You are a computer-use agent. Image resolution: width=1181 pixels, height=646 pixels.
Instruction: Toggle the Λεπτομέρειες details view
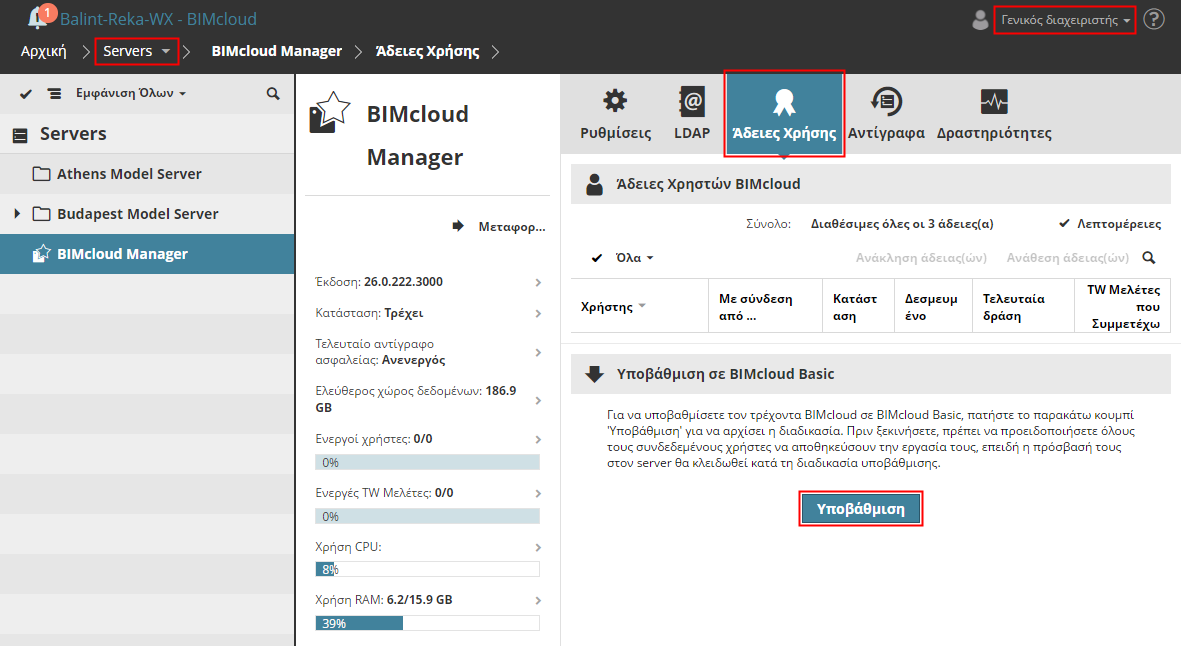[1110, 223]
